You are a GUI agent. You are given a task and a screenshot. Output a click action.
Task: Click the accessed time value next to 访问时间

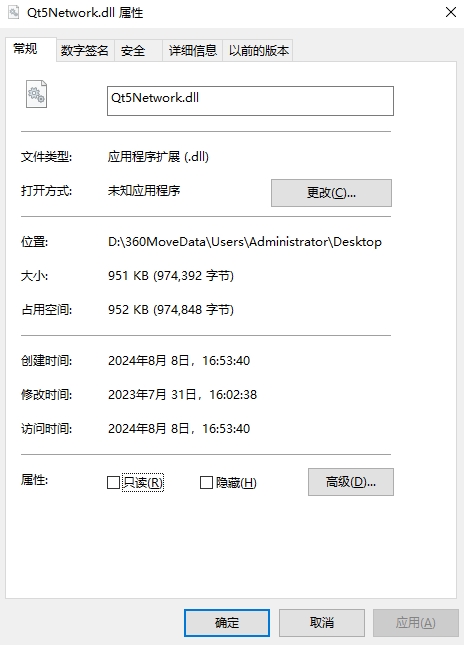coord(179,429)
